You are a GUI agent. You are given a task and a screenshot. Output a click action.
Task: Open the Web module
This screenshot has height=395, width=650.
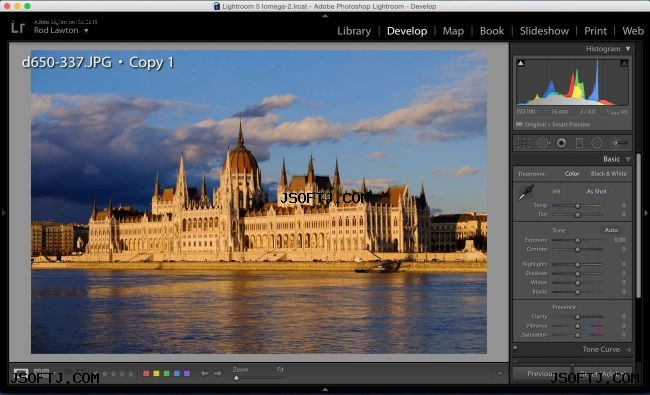pos(633,31)
